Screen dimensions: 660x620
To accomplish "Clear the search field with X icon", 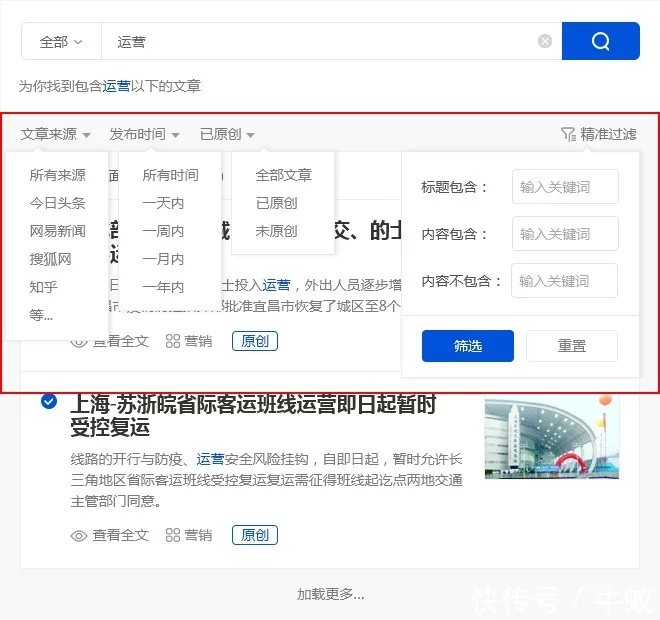I will tap(545, 41).
